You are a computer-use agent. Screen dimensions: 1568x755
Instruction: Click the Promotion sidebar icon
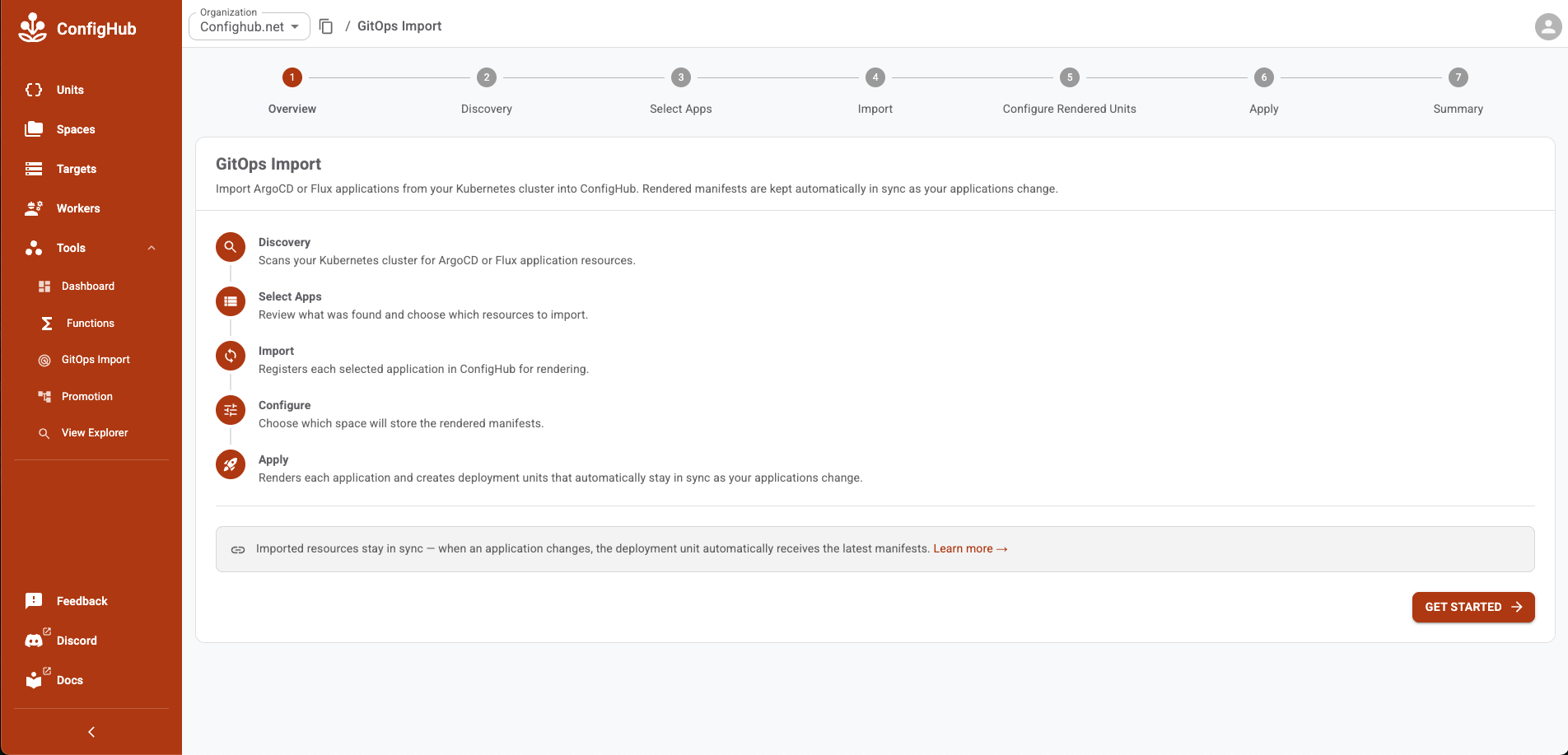44,397
